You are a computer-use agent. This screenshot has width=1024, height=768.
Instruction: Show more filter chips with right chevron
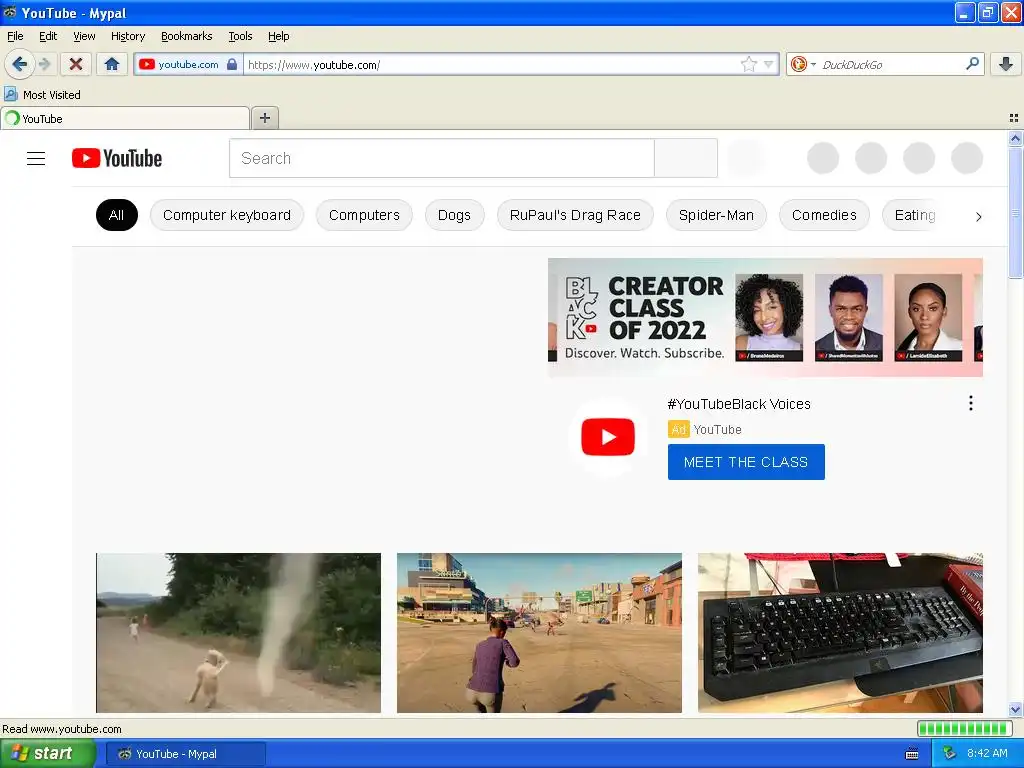978,216
